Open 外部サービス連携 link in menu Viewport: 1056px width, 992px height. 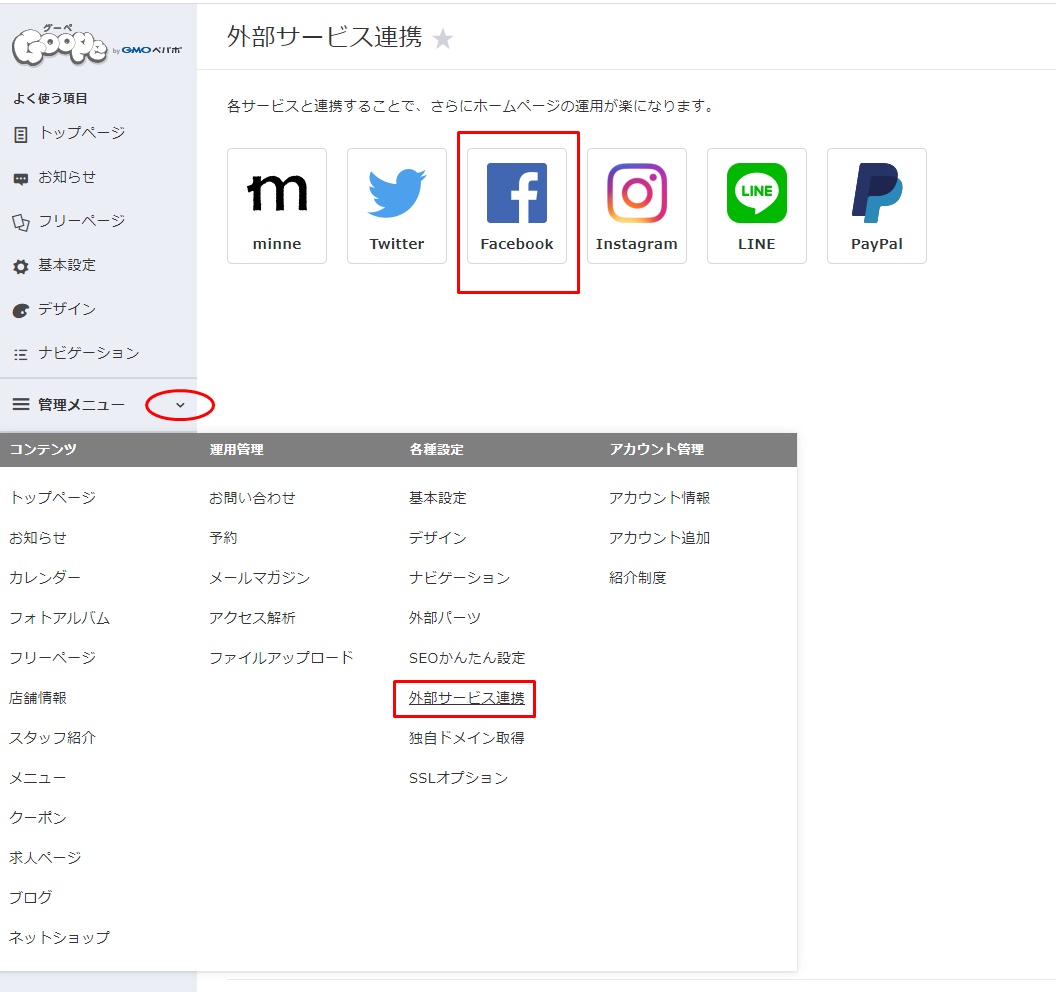click(x=467, y=698)
